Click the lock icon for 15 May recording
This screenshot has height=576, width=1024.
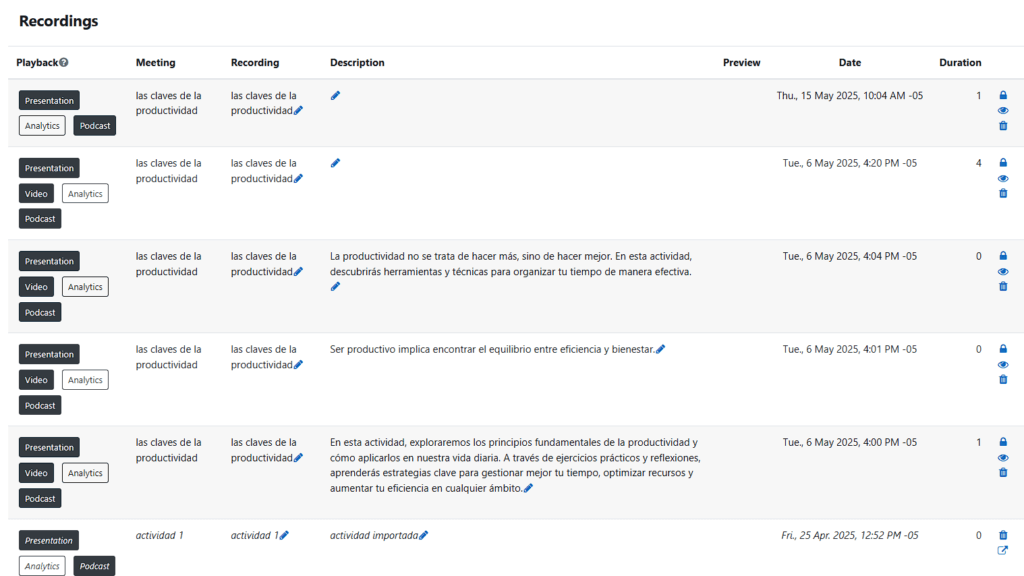coord(1003,95)
